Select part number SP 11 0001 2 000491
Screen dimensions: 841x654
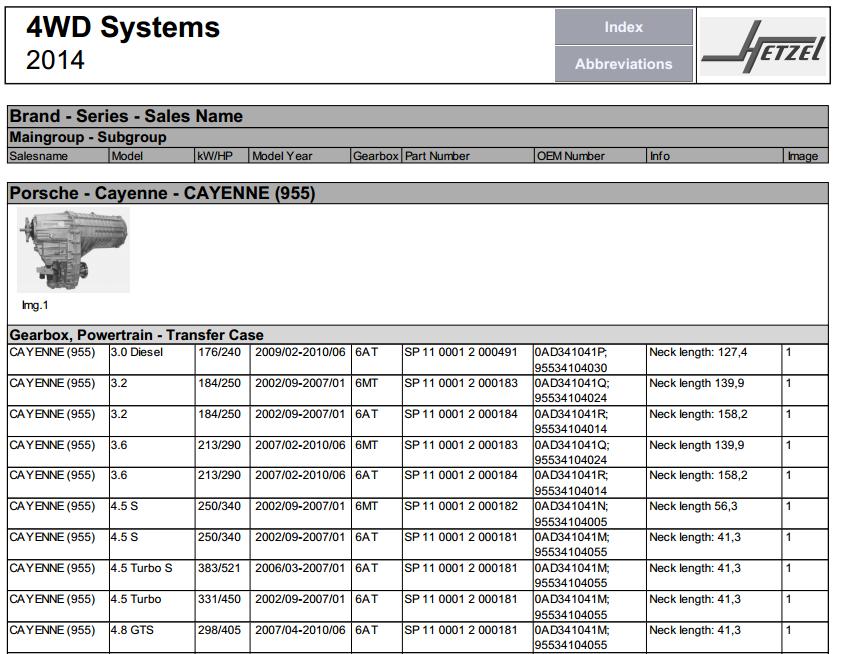pos(461,352)
